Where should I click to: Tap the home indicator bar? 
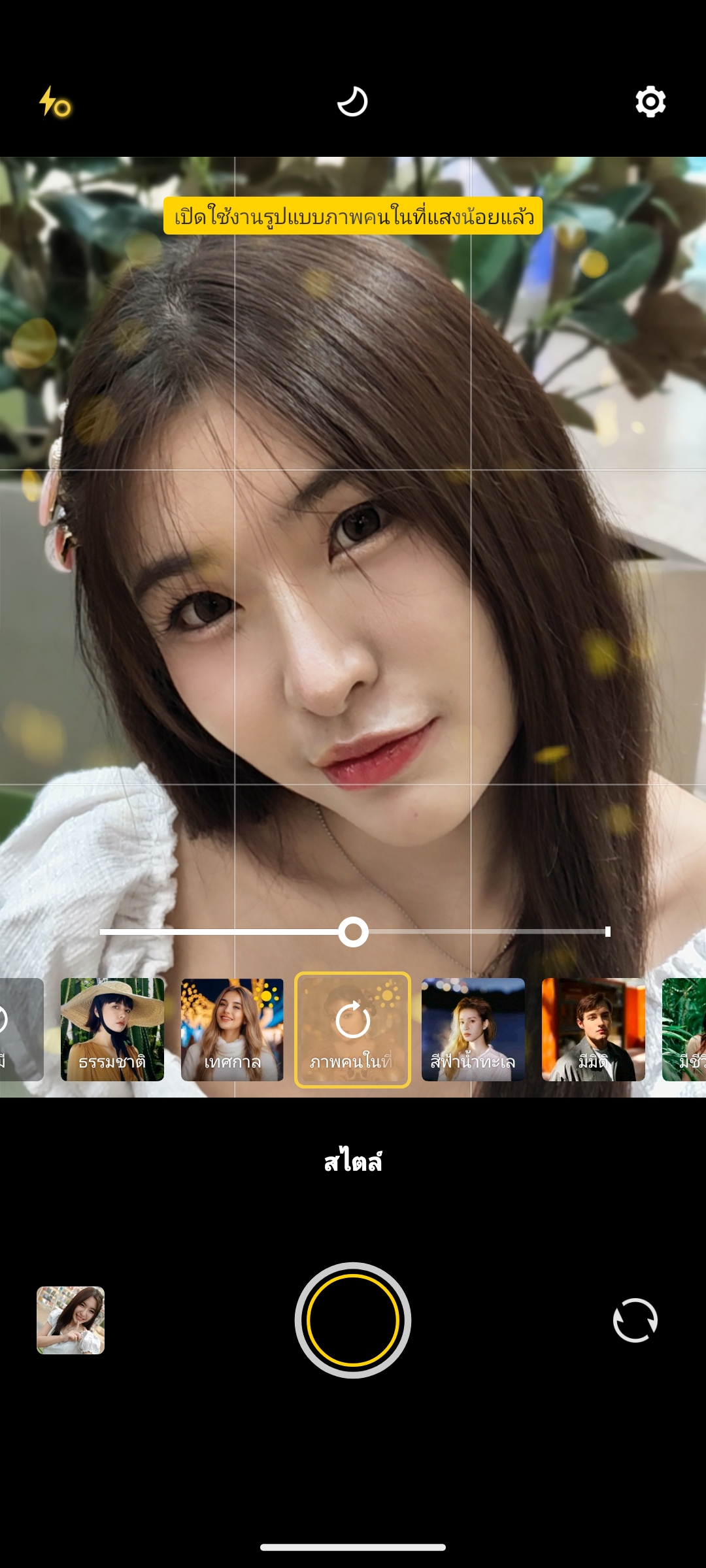(353, 1547)
